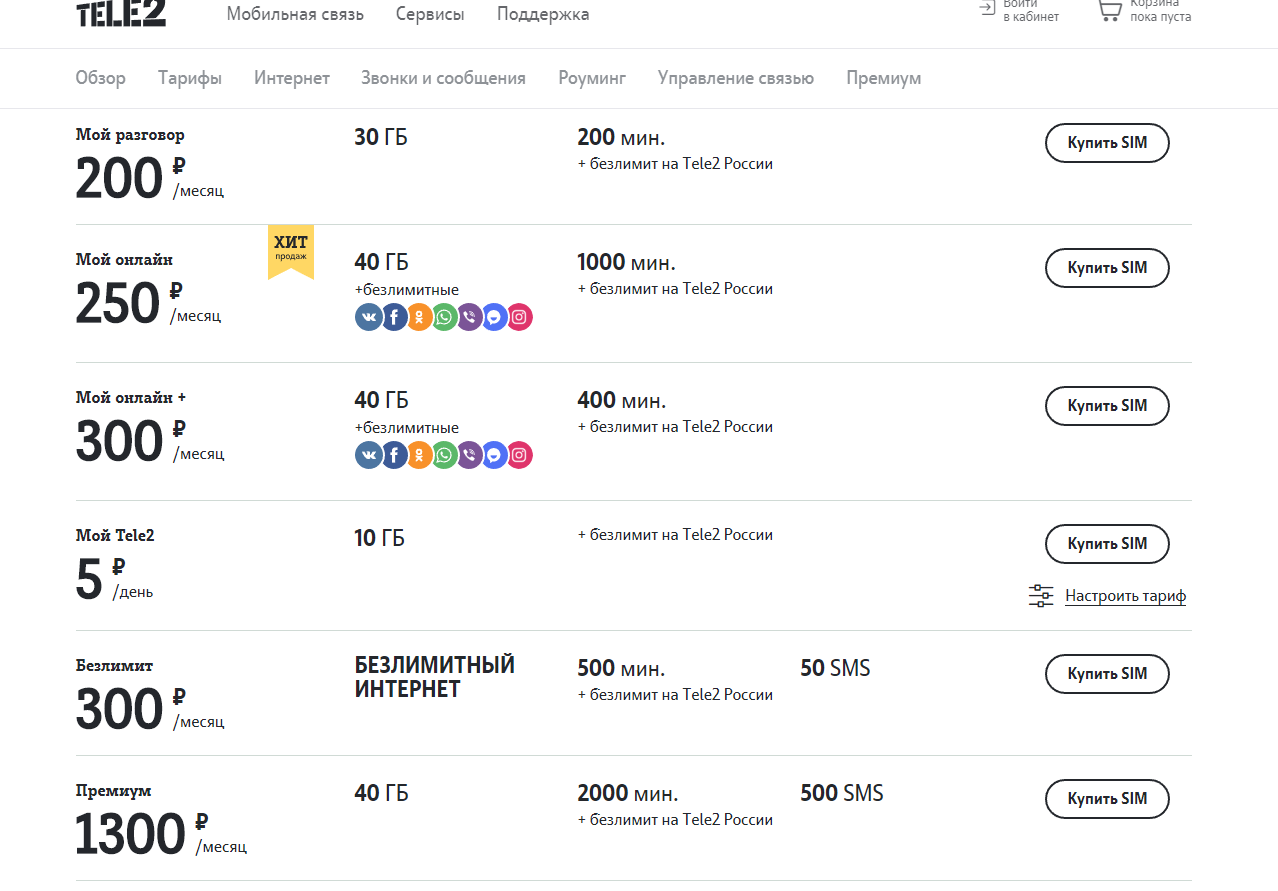Click the ХИТ продаж badge

pos(291,250)
